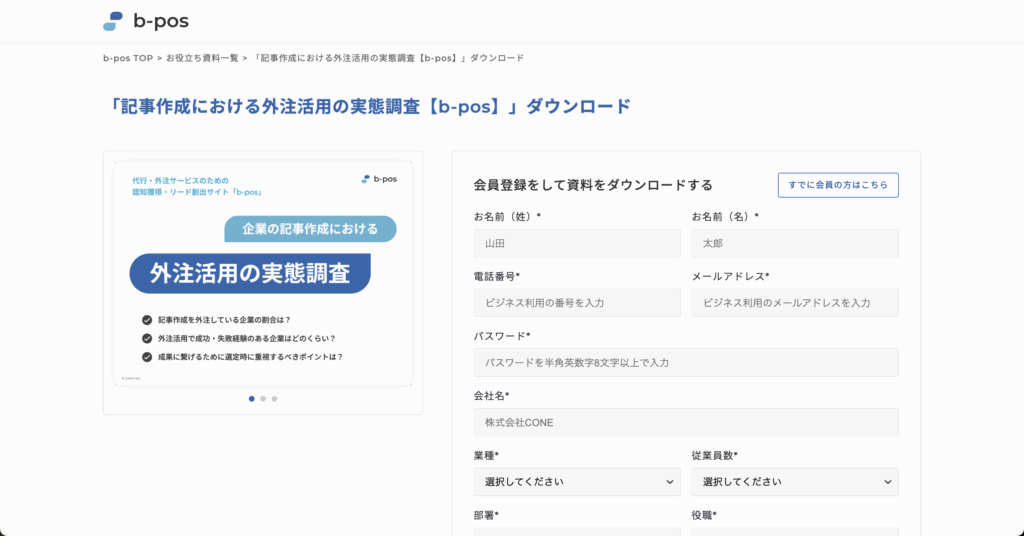Viewport: 1024px width, 536px height.
Task: Click the 企業の記事作成における banner text
Action: point(310,229)
